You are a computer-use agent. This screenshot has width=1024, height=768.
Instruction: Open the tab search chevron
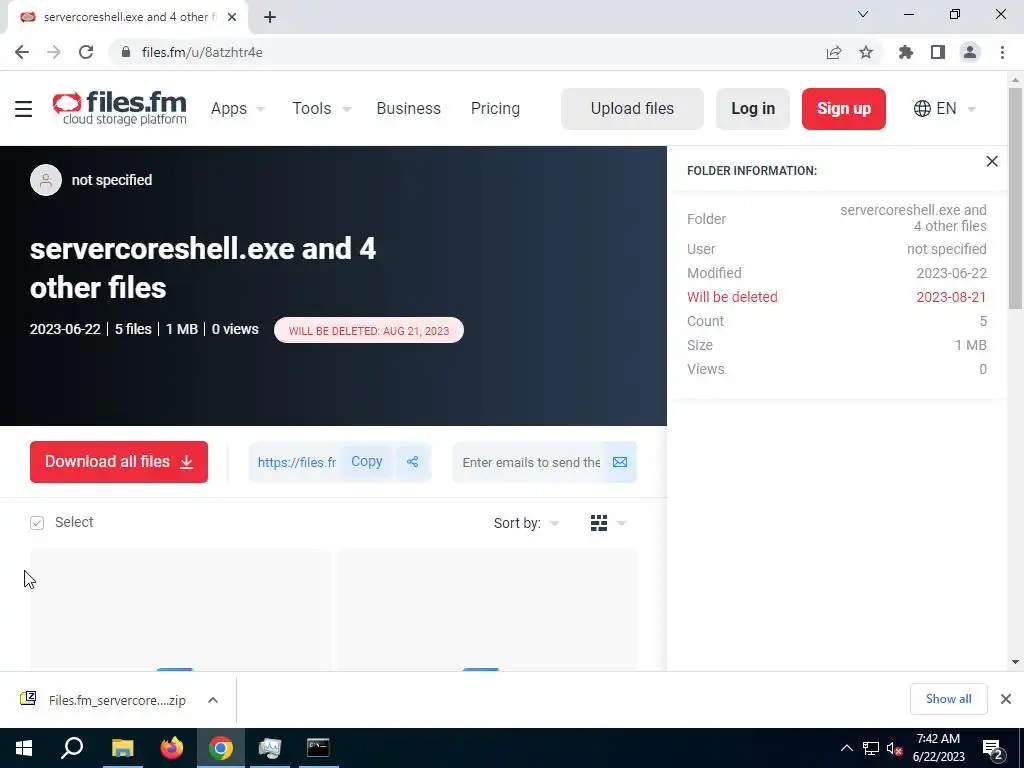pos(863,14)
